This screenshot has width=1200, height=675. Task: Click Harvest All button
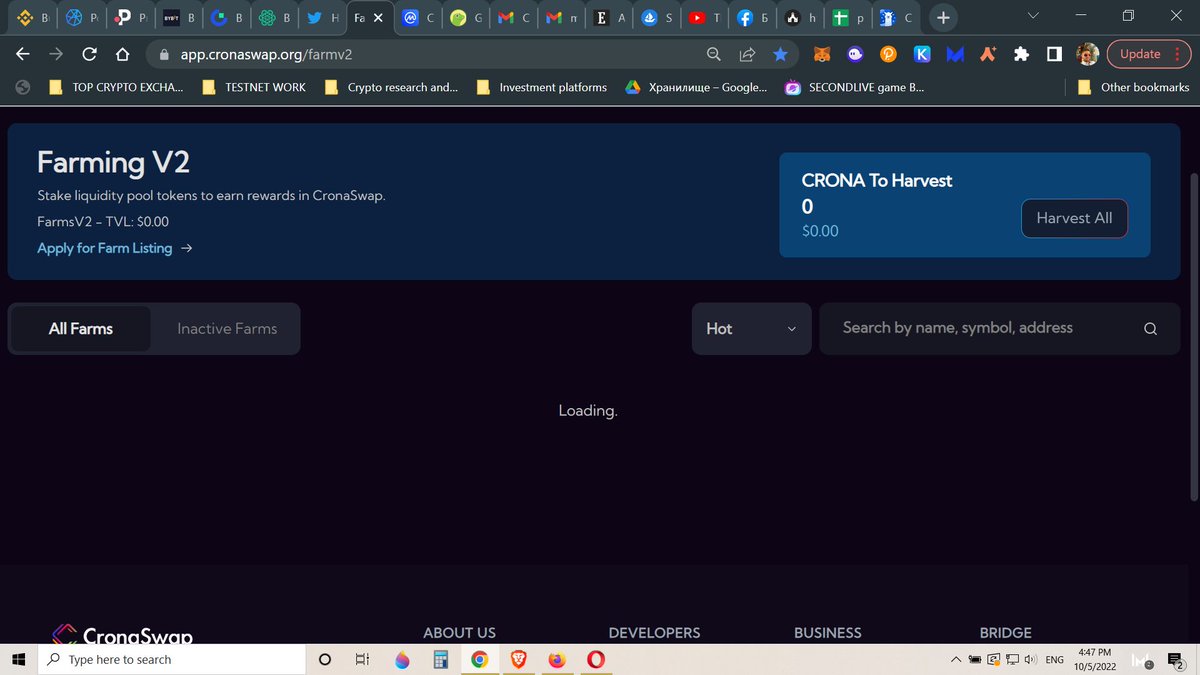point(1074,218)
